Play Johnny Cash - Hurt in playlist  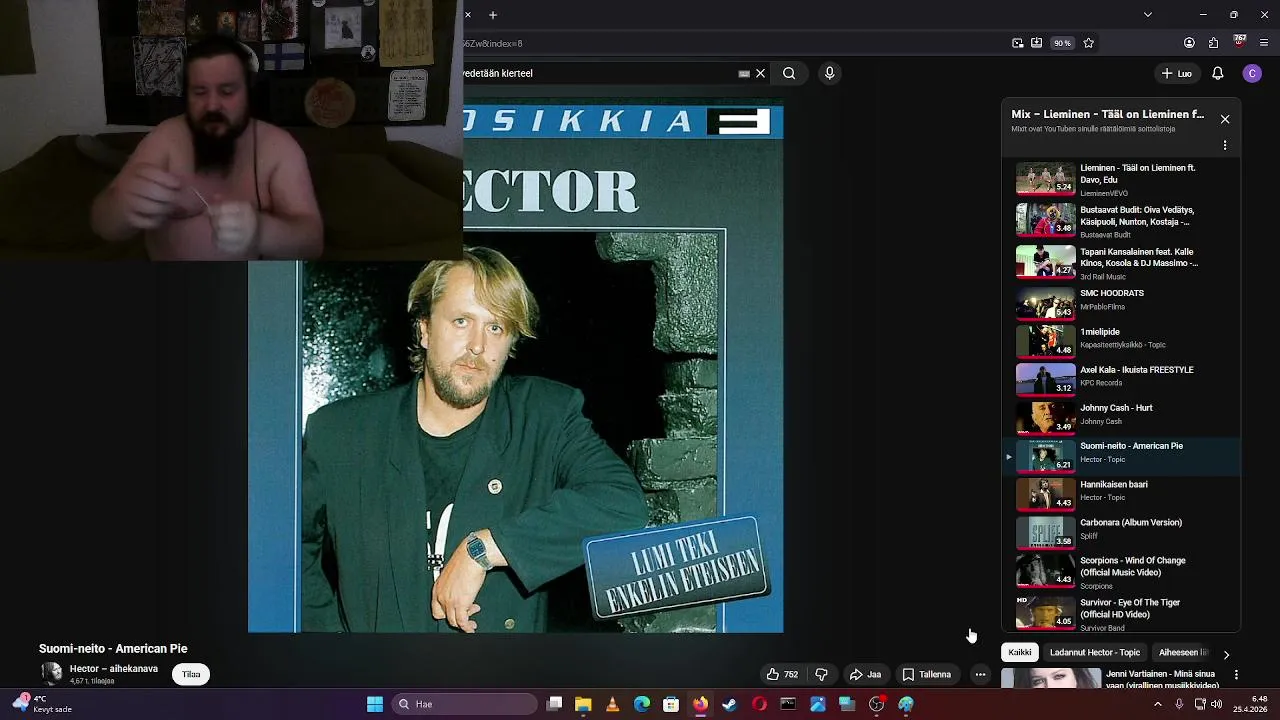1121,416
